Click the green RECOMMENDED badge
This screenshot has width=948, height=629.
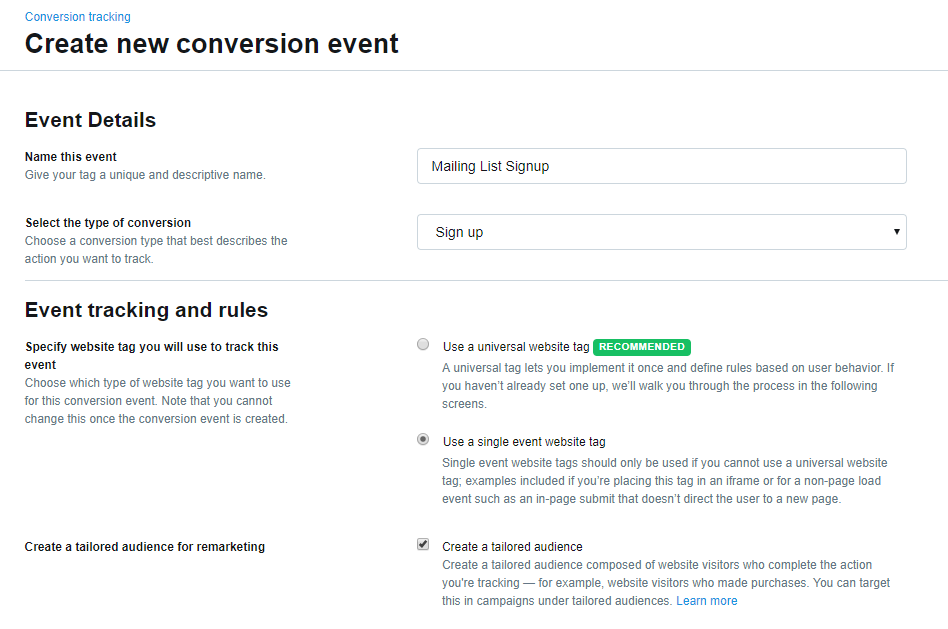click(641, 347)
